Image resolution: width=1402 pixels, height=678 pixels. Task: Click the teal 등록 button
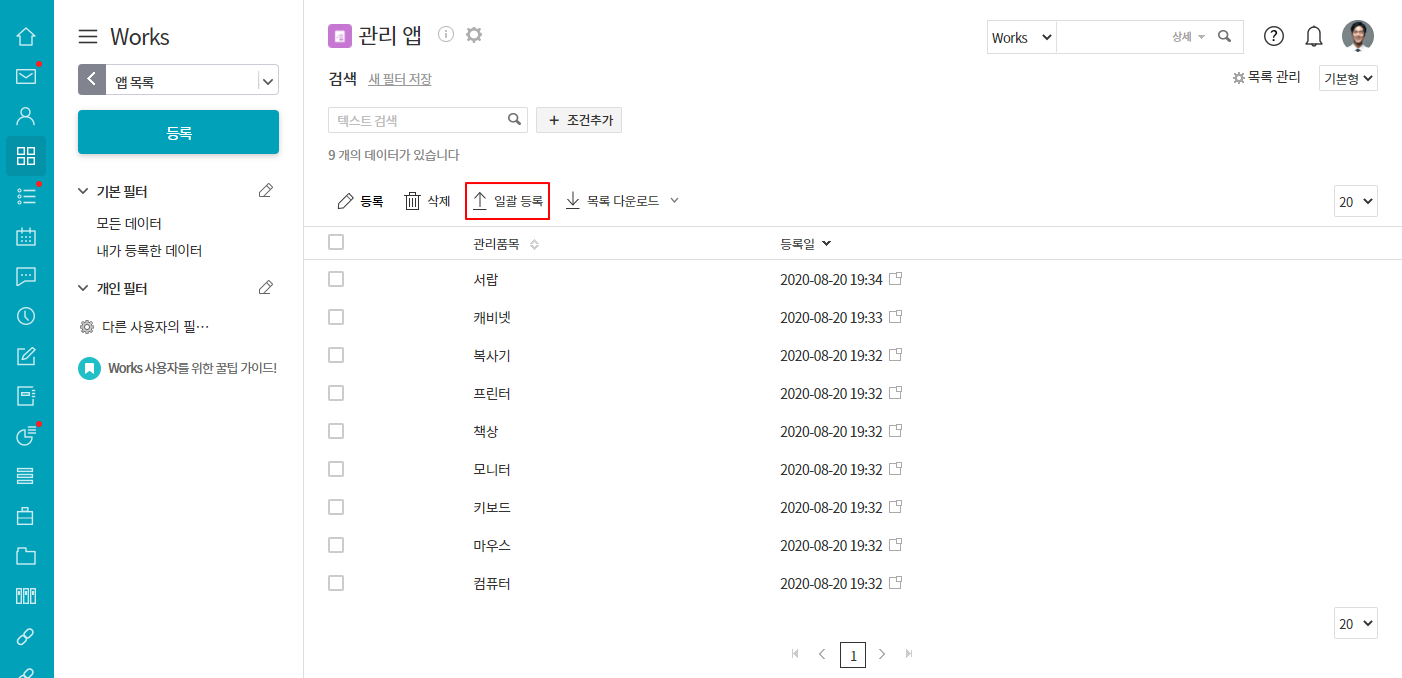click(178, 133)
